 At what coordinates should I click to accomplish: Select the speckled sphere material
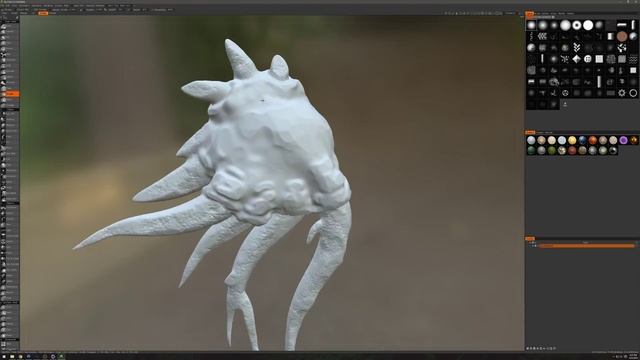[x=562, y=151]
